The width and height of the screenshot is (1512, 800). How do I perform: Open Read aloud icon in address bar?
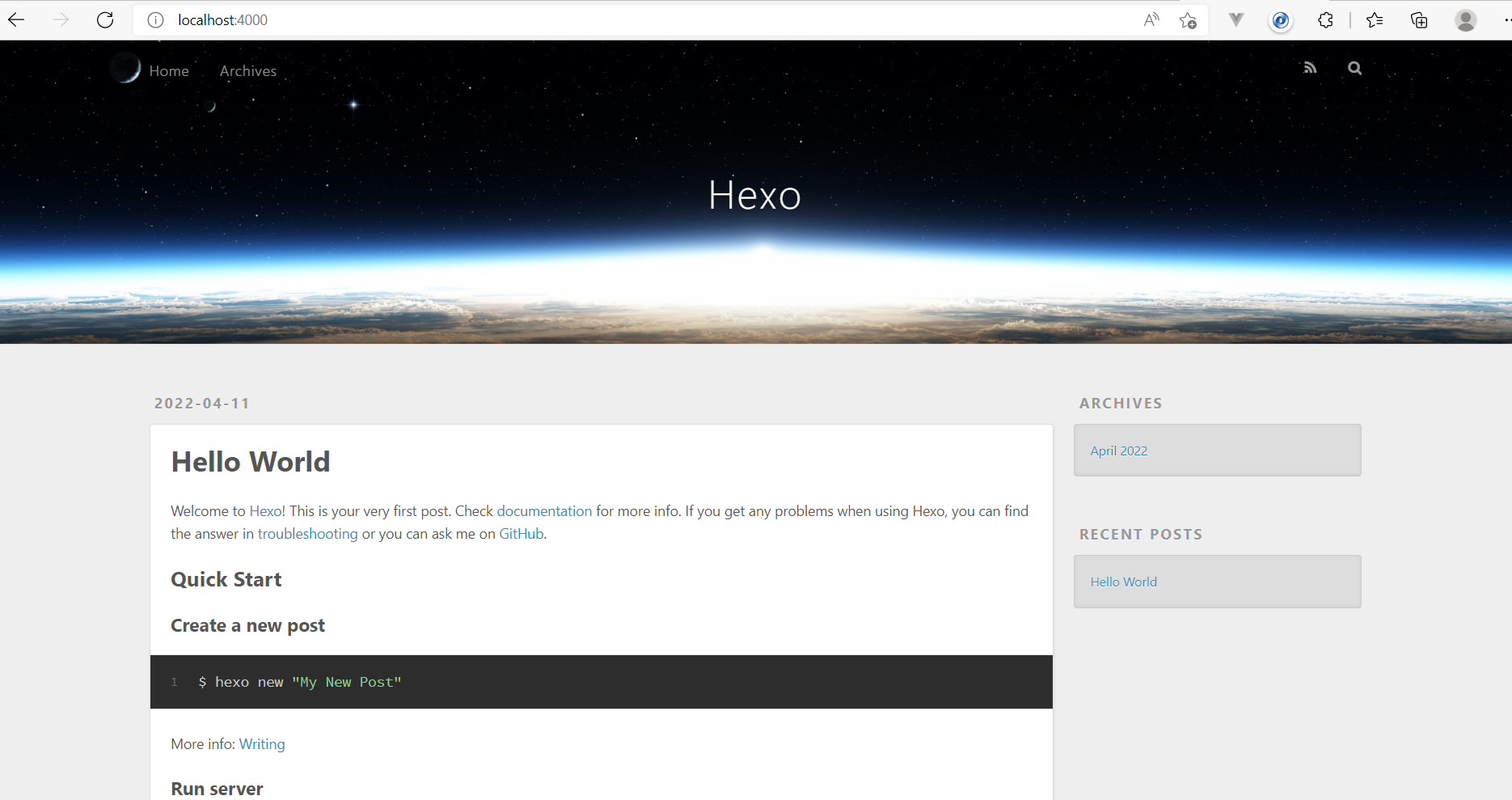coord(1151,20)
